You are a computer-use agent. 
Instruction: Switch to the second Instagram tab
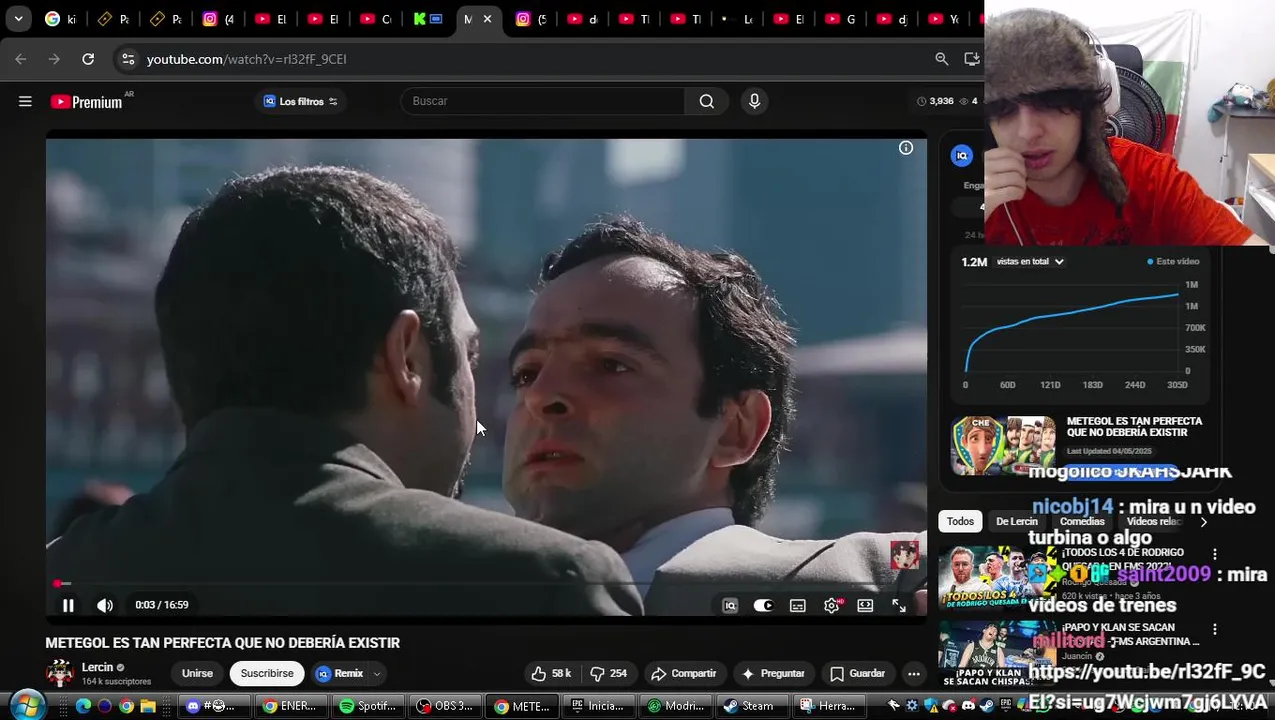click(531, 19)
